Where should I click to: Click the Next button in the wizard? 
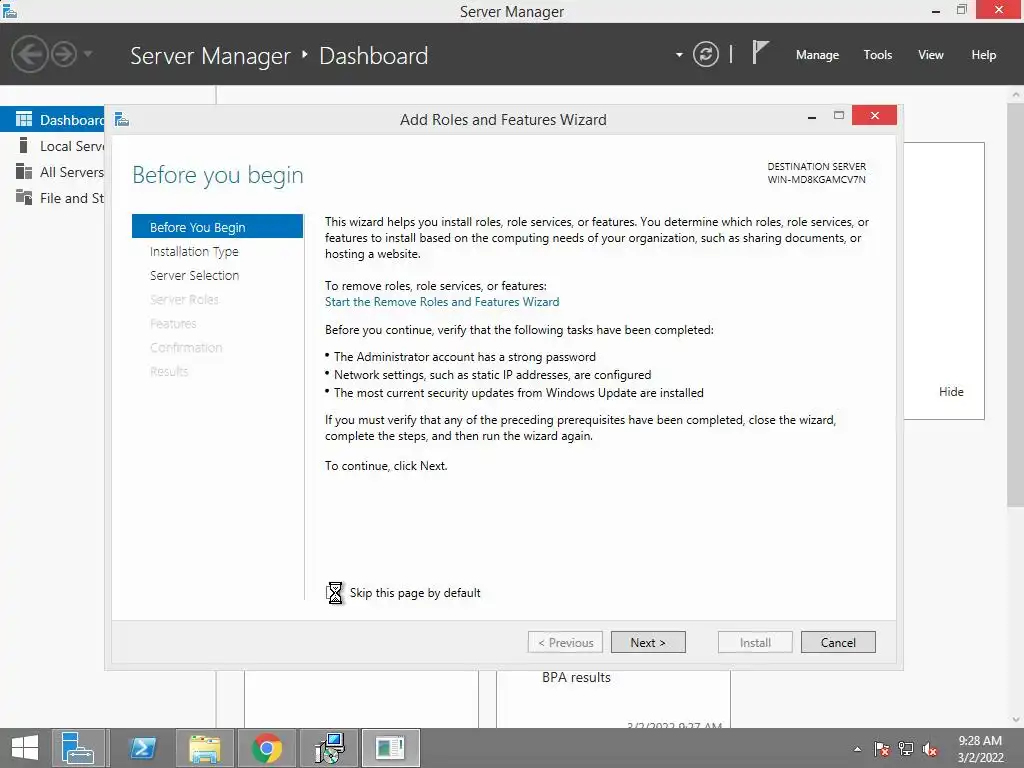(648, 643)
